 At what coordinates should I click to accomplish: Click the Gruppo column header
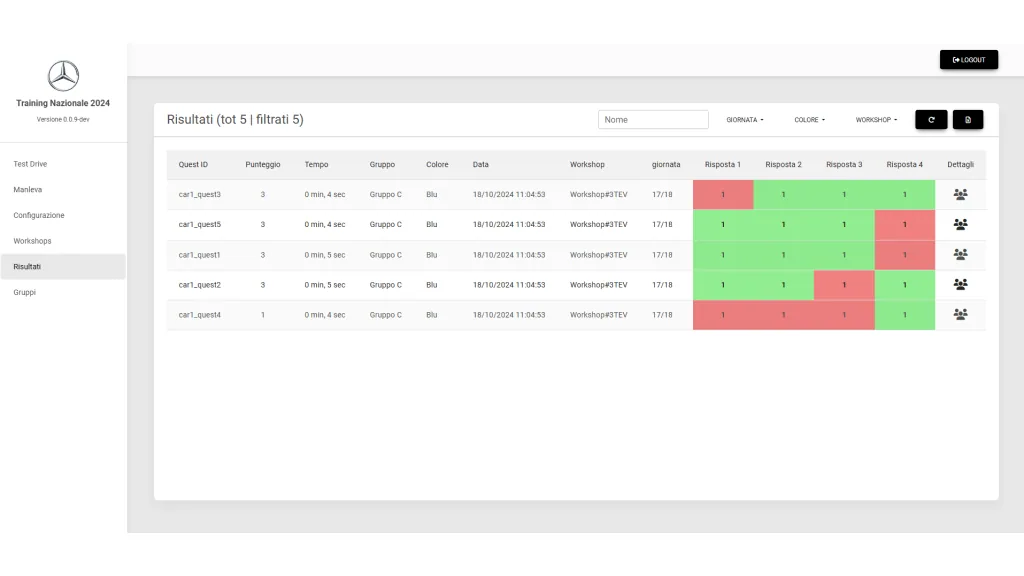tap(382, 165)
